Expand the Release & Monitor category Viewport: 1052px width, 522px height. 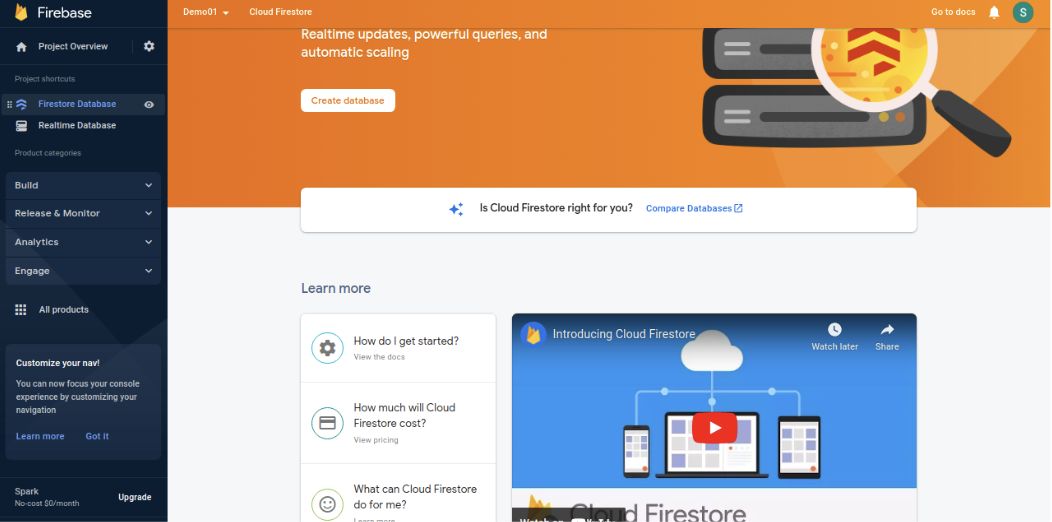83,213
